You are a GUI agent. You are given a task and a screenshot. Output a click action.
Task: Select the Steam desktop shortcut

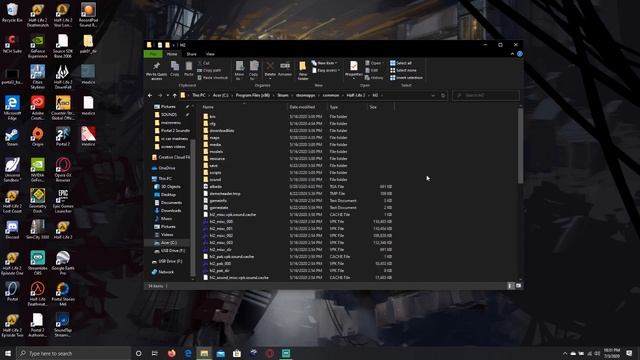(x=12, y=138)
